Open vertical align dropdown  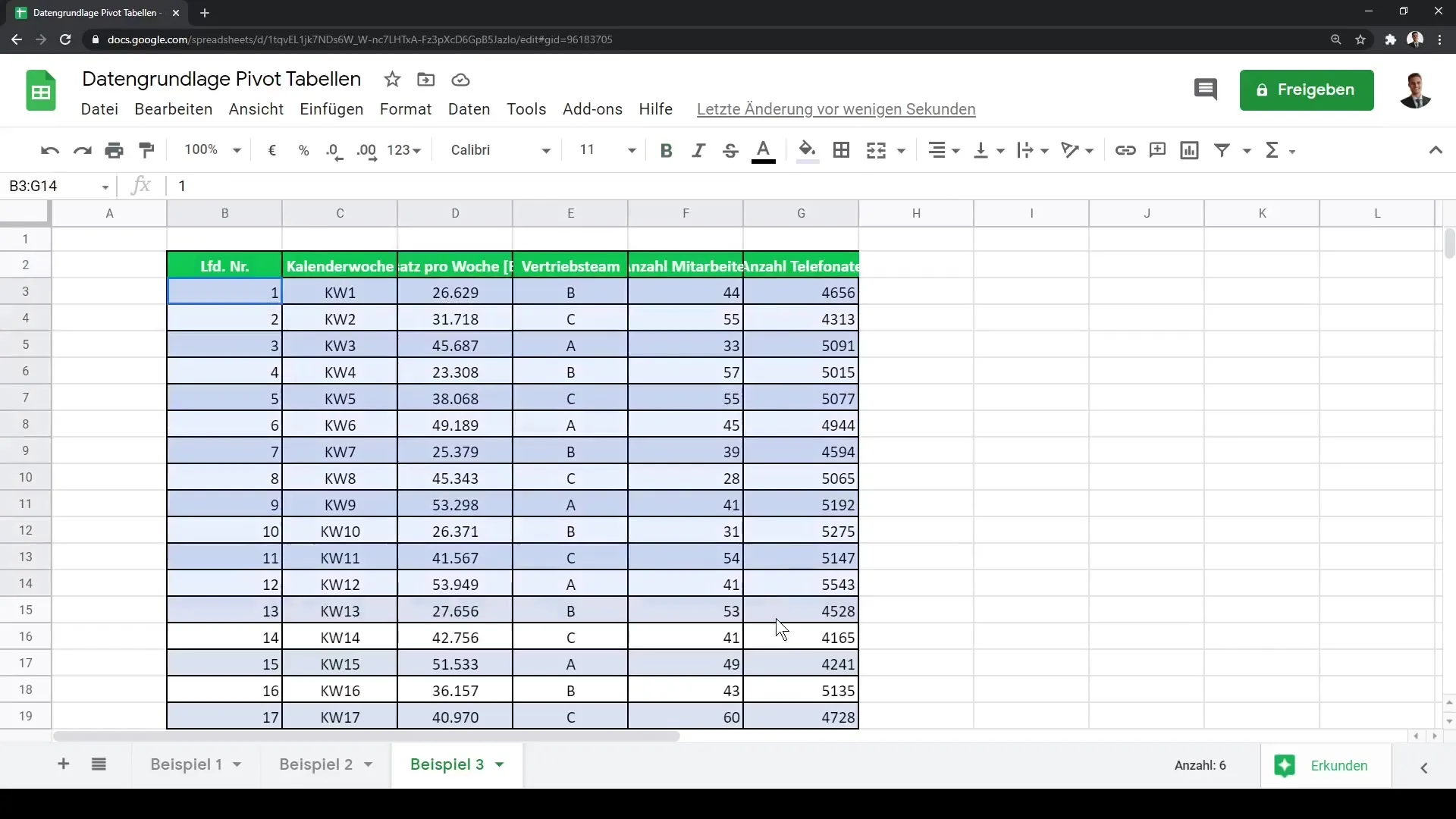(x=989, y=150)
